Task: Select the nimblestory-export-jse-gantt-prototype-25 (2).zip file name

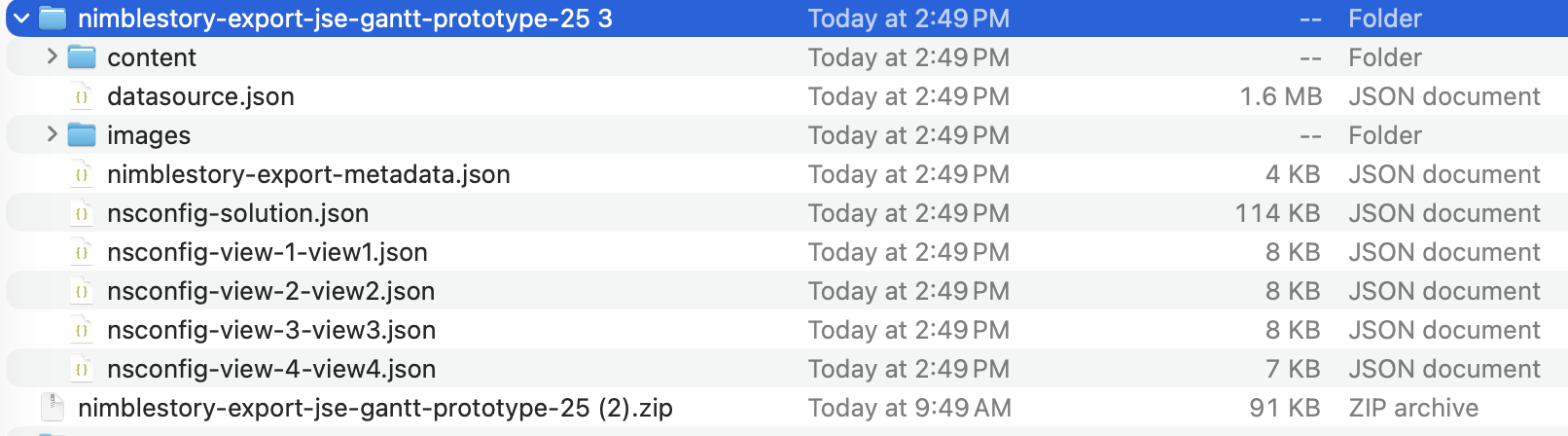Action: [x=374, y=408]
